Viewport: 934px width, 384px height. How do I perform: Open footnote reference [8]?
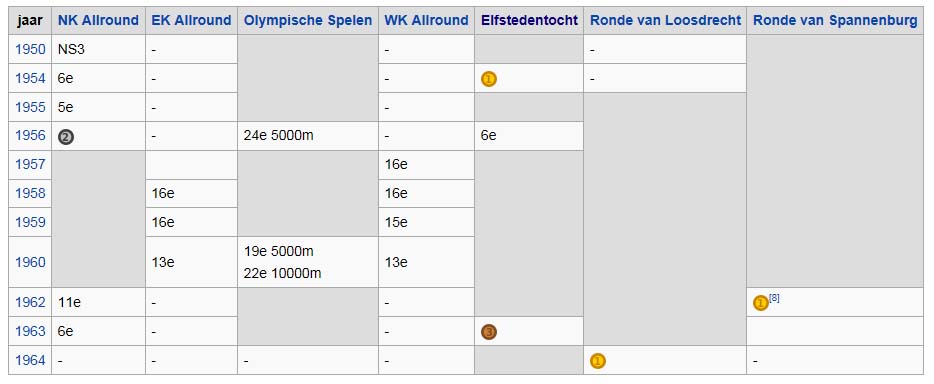click(x=774, y=297)
